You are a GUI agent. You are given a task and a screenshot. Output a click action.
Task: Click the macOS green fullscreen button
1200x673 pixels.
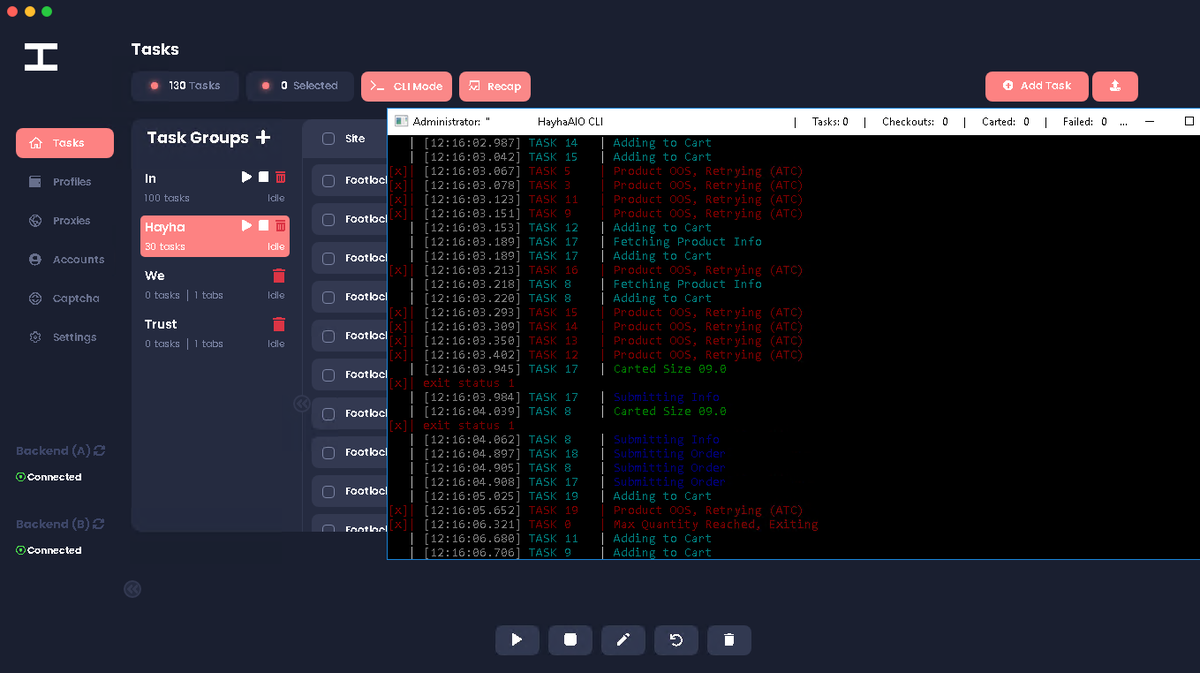(x=47, y=11)
